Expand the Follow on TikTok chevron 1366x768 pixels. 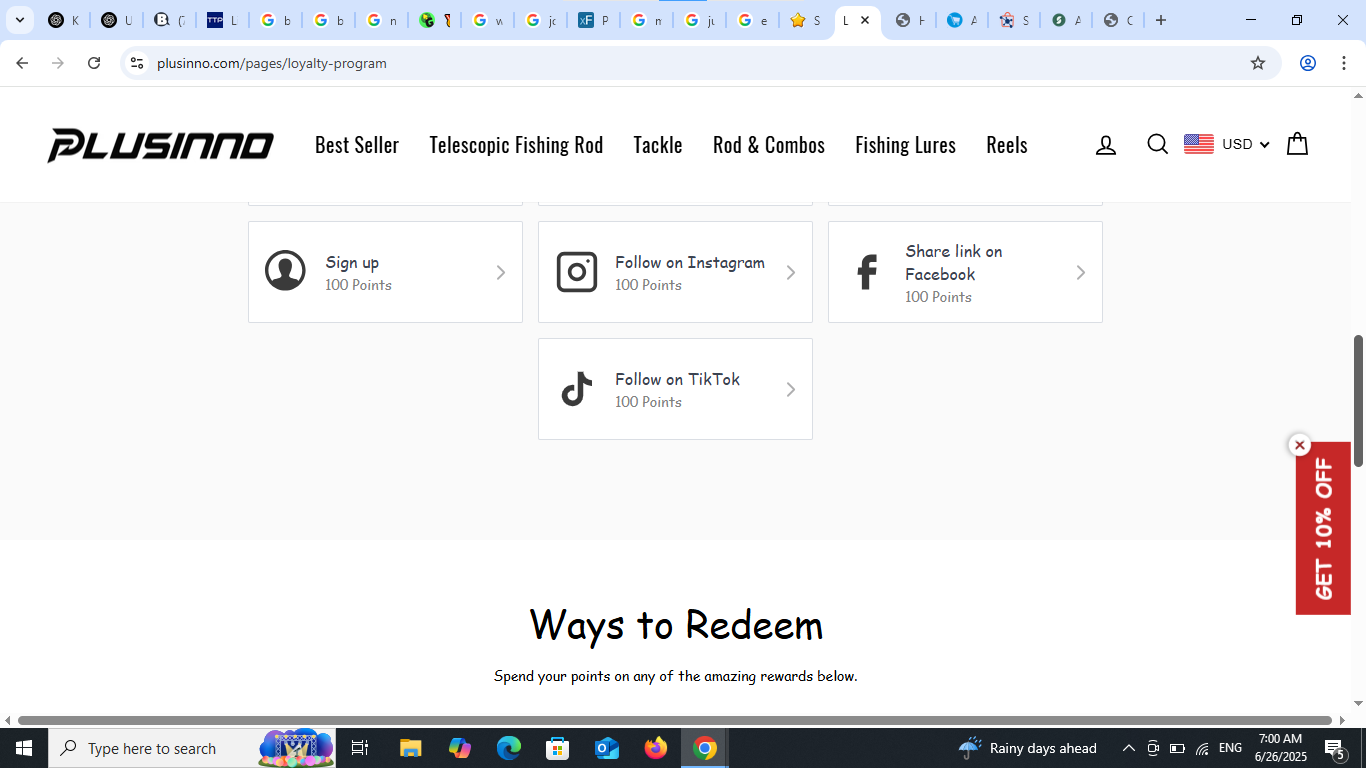click(791, 389)
